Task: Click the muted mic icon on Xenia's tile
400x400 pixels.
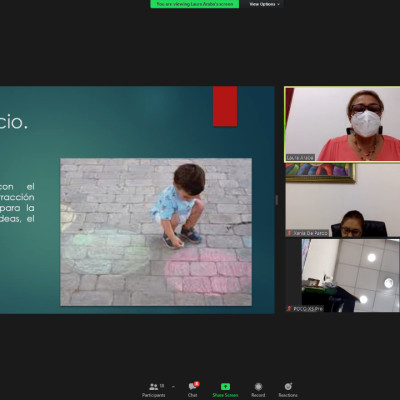Action: [289, 233]
